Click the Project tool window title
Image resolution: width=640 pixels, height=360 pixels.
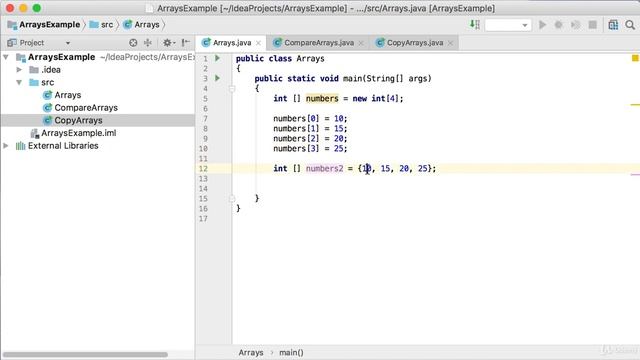click(31, 43)
